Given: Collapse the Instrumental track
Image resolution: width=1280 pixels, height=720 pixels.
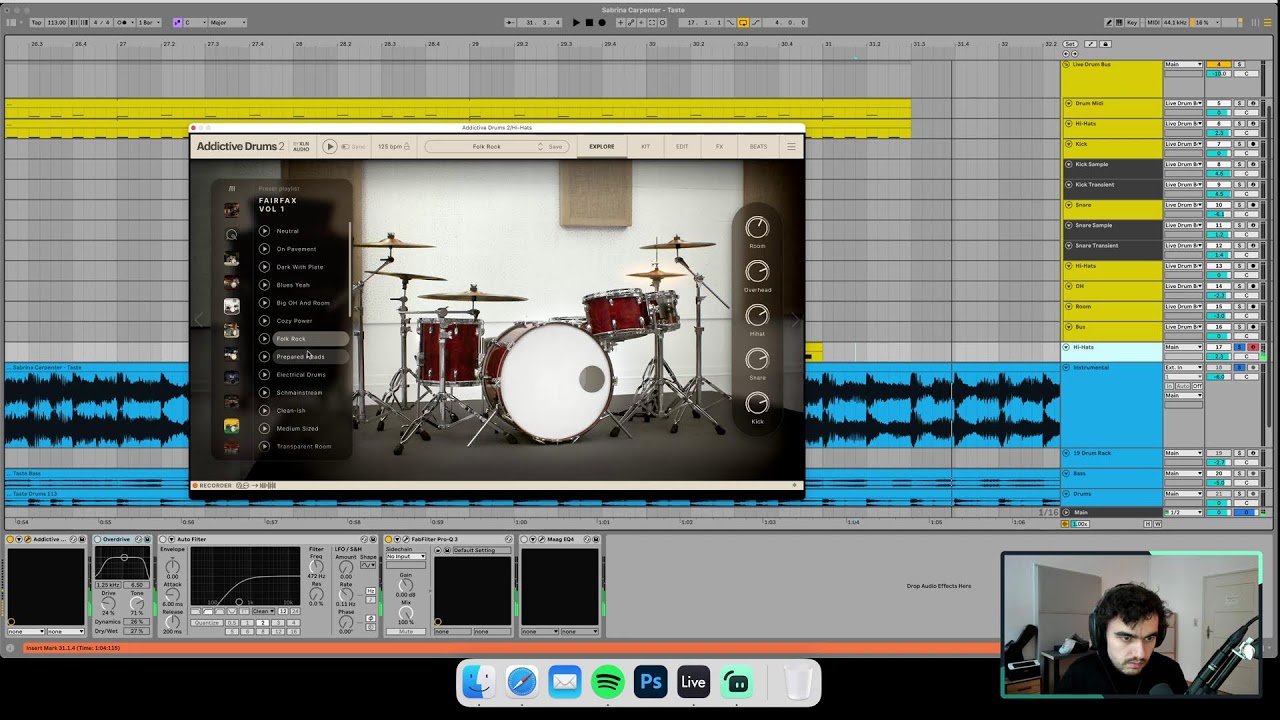Looking at the screenshot, I should coord(1066,368).
